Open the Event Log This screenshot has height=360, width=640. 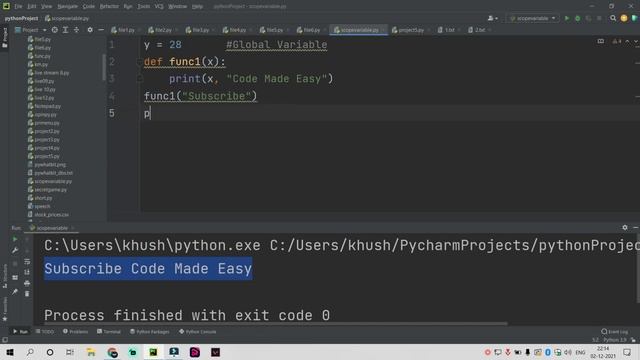point(615,331)
